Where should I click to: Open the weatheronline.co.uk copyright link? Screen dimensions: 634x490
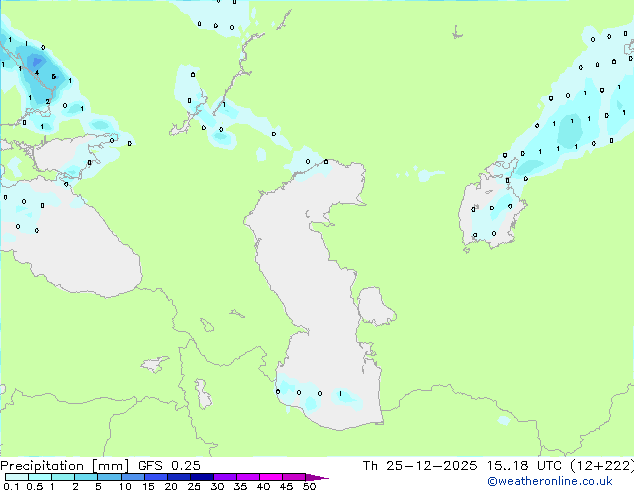(x=550, y=481)
